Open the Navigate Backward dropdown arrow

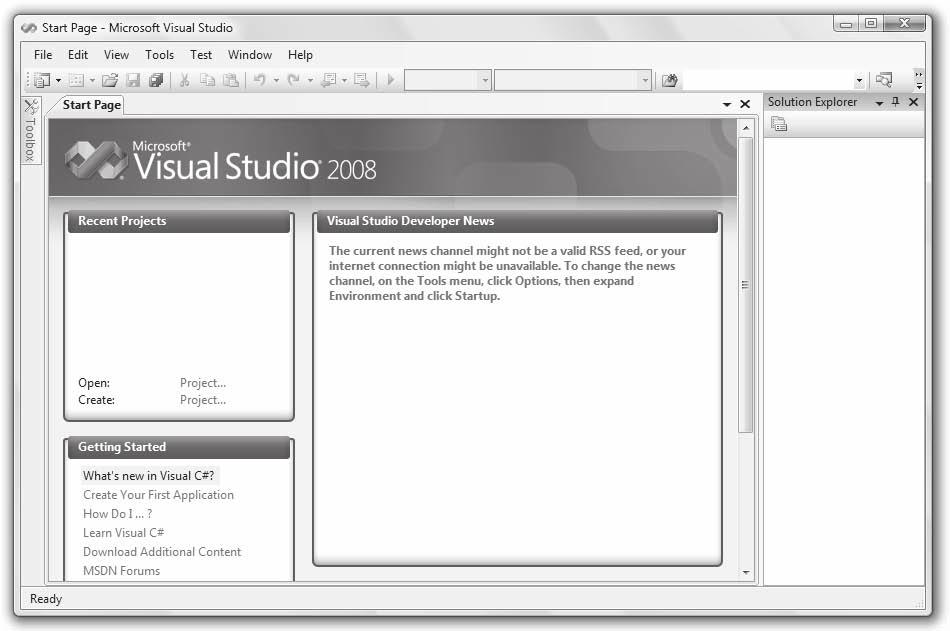[344, 80]
